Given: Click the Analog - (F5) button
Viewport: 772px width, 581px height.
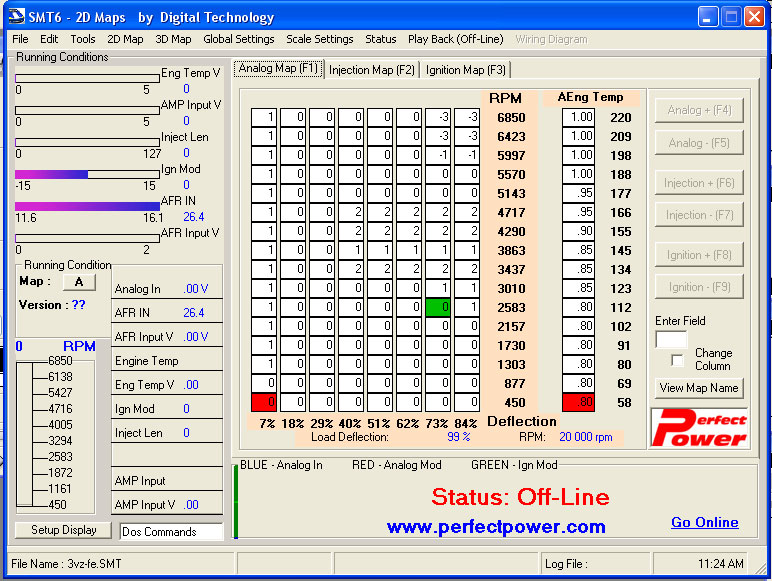Looking at the screenshot, I should point(699,143).
